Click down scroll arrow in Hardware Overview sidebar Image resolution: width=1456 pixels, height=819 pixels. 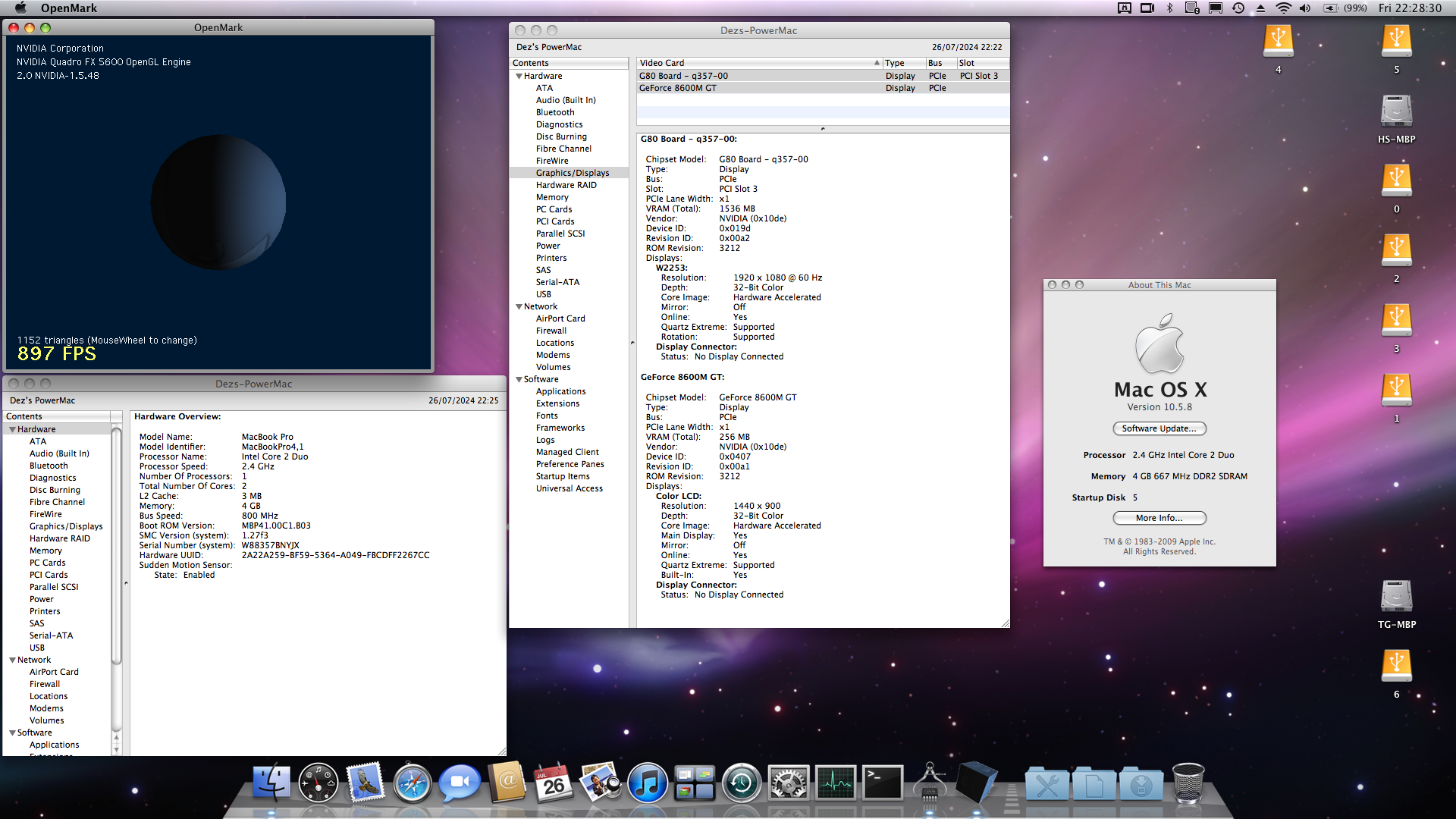coord(116,749)
